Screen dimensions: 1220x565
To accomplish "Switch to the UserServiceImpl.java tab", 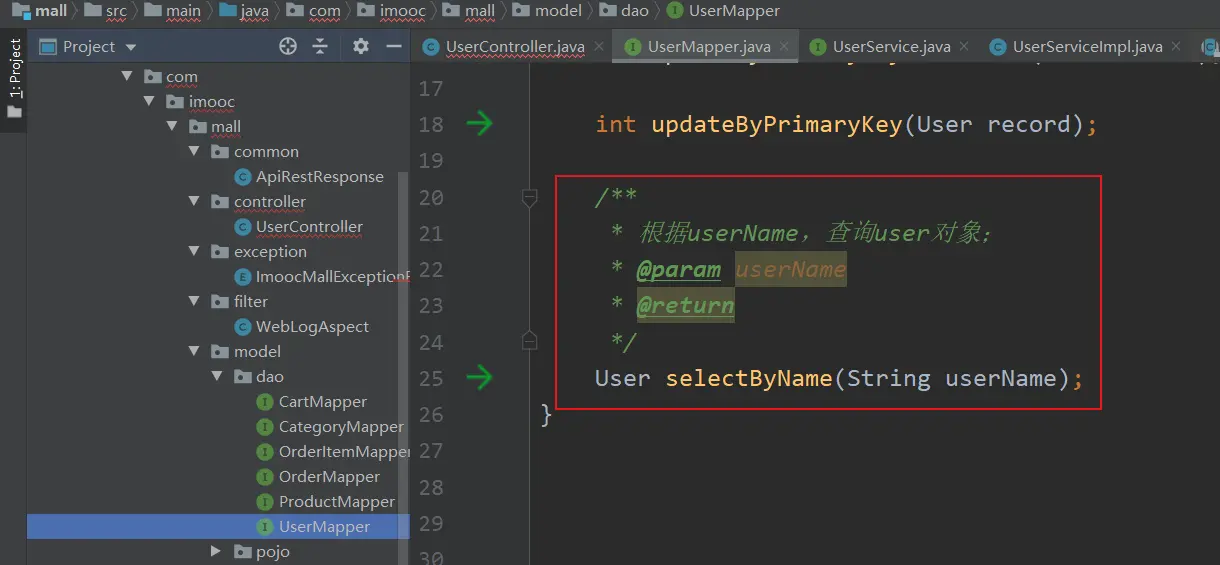I will pyautogui.click(x=1086, y=47).
